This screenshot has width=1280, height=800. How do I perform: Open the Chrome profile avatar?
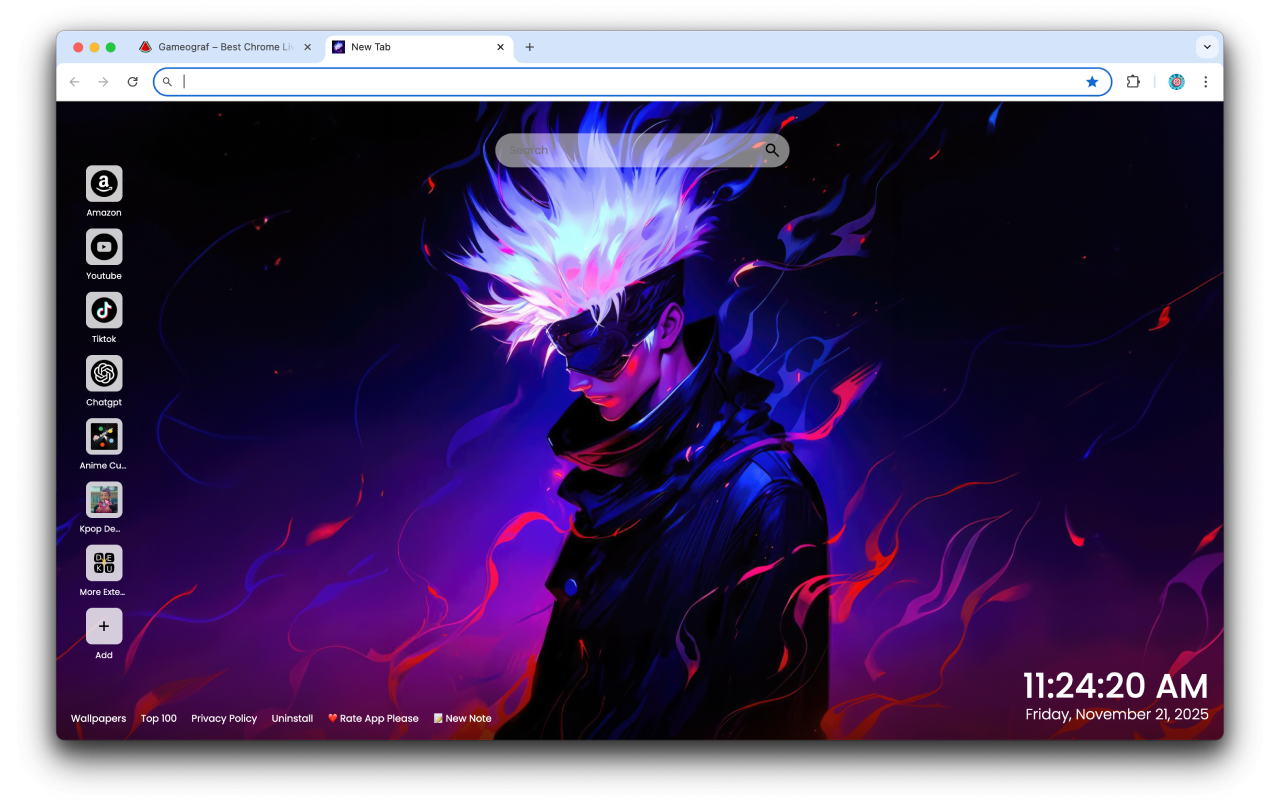1177,82
